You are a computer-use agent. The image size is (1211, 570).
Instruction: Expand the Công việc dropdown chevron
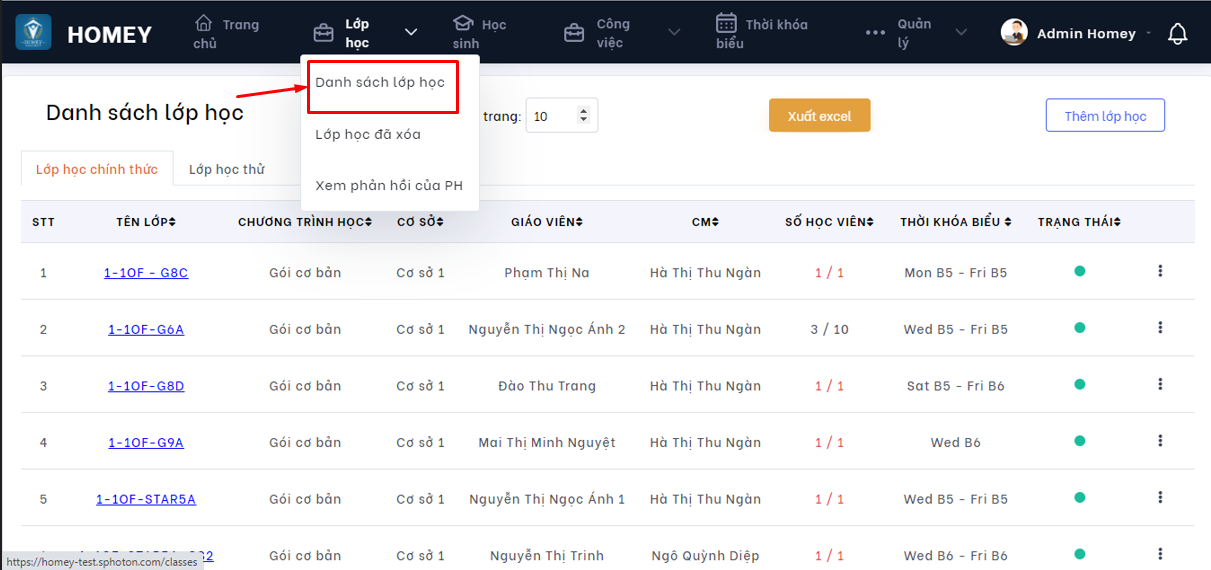click(674, 33)
